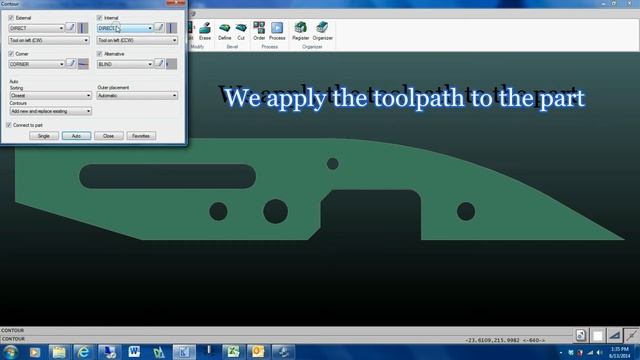The image size is (640, 360).
Task: Click the small top hole in the part
Action: (x=333, y=164)
